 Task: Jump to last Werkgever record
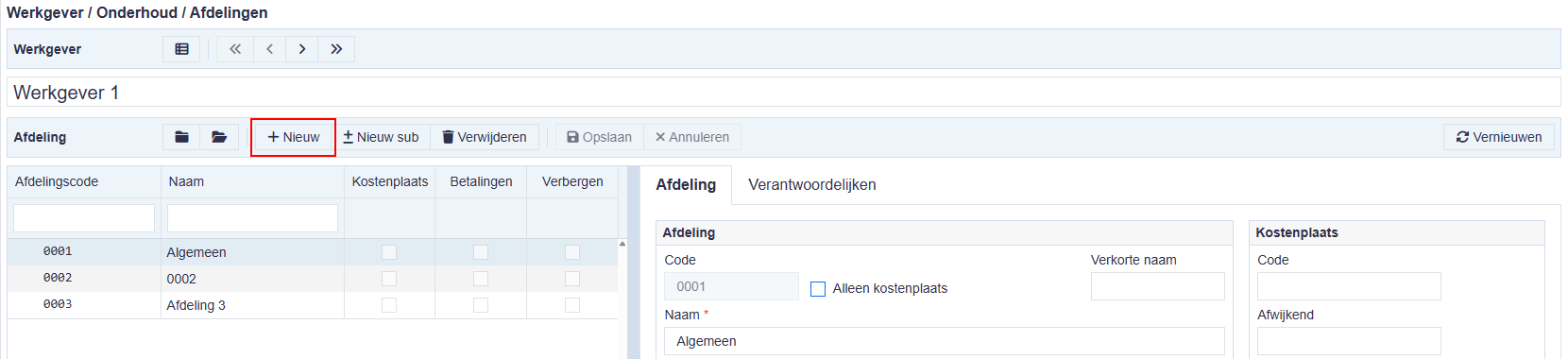pos(336,49)
